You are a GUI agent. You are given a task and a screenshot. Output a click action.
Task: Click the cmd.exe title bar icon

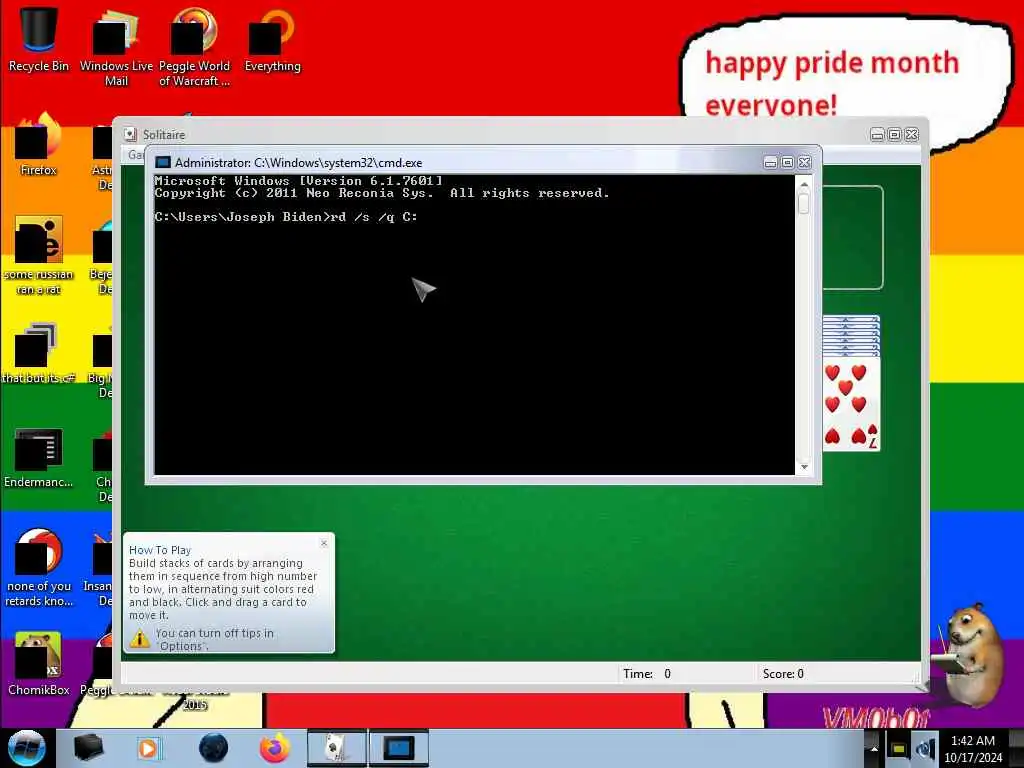coord(163,163)
